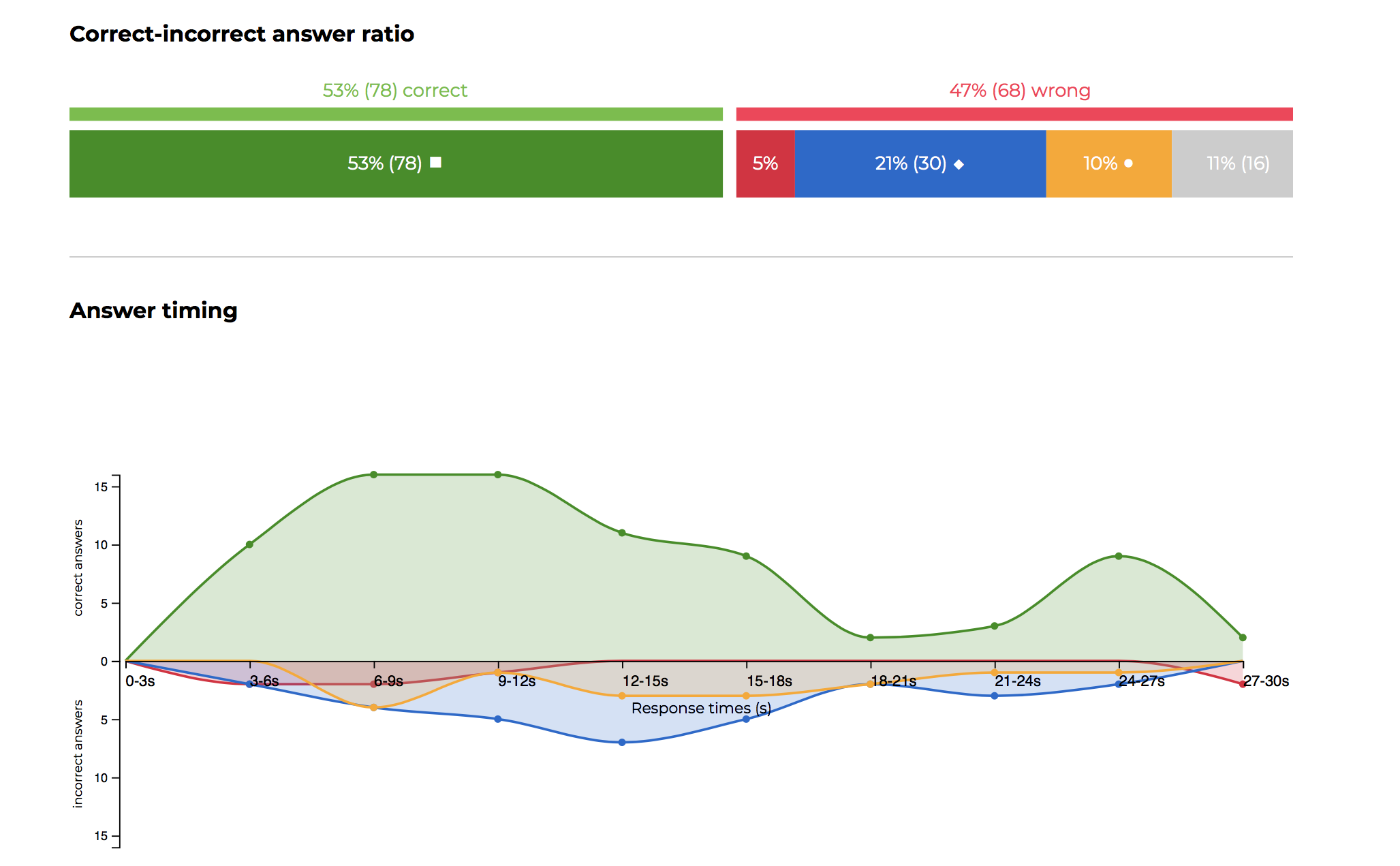
Task: Click orange data point at 21-24s
Action: [x=995, y=672]
